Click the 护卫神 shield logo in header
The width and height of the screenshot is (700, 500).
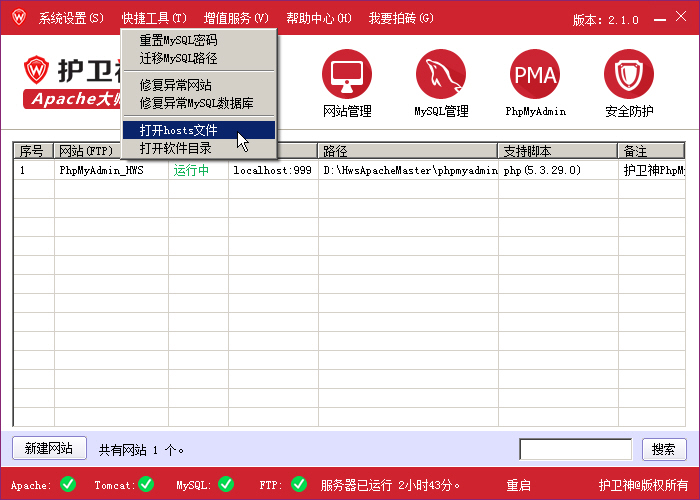36,70
